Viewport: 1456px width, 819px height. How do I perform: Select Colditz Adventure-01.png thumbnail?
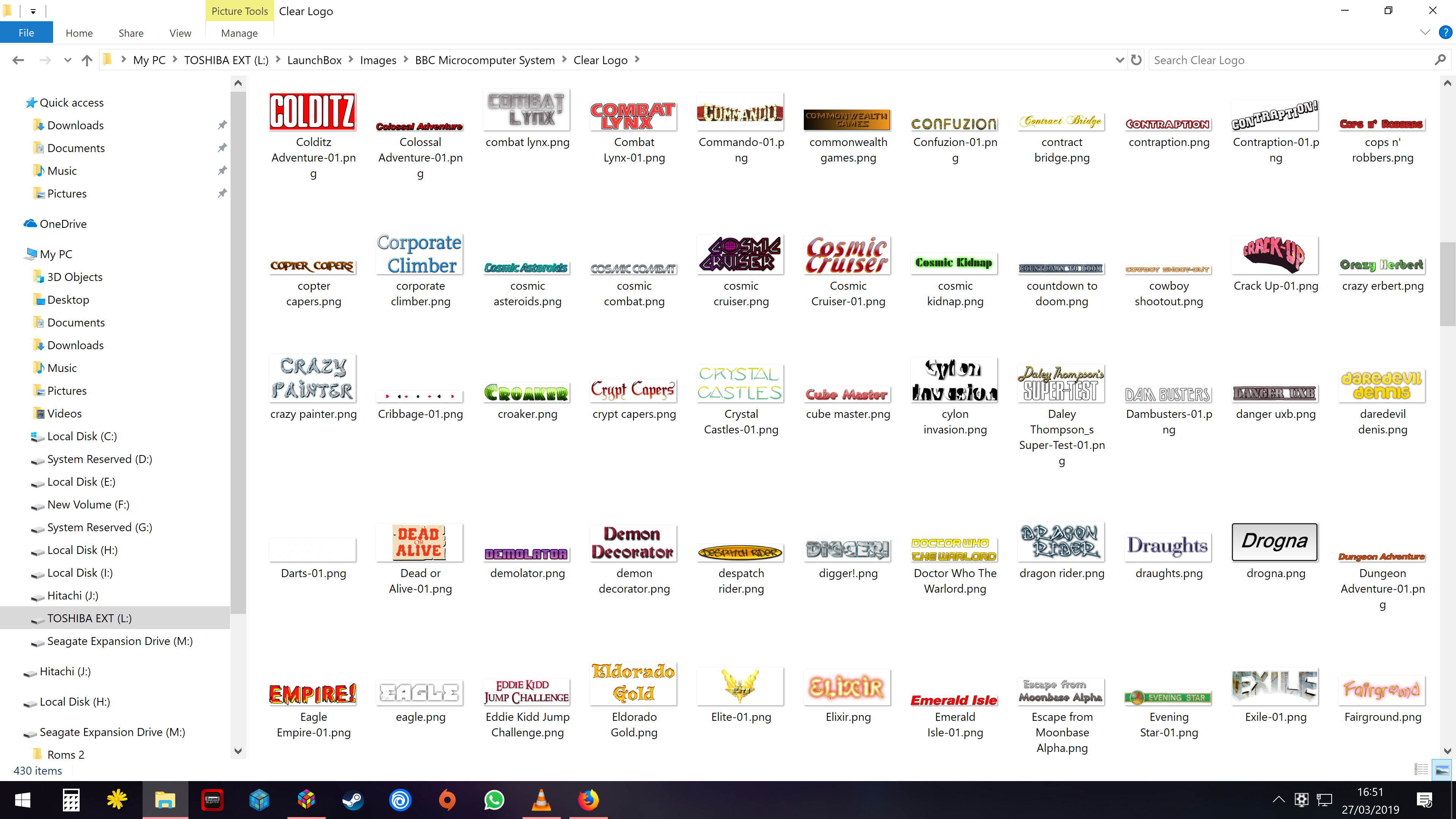[x=313, y=112]
